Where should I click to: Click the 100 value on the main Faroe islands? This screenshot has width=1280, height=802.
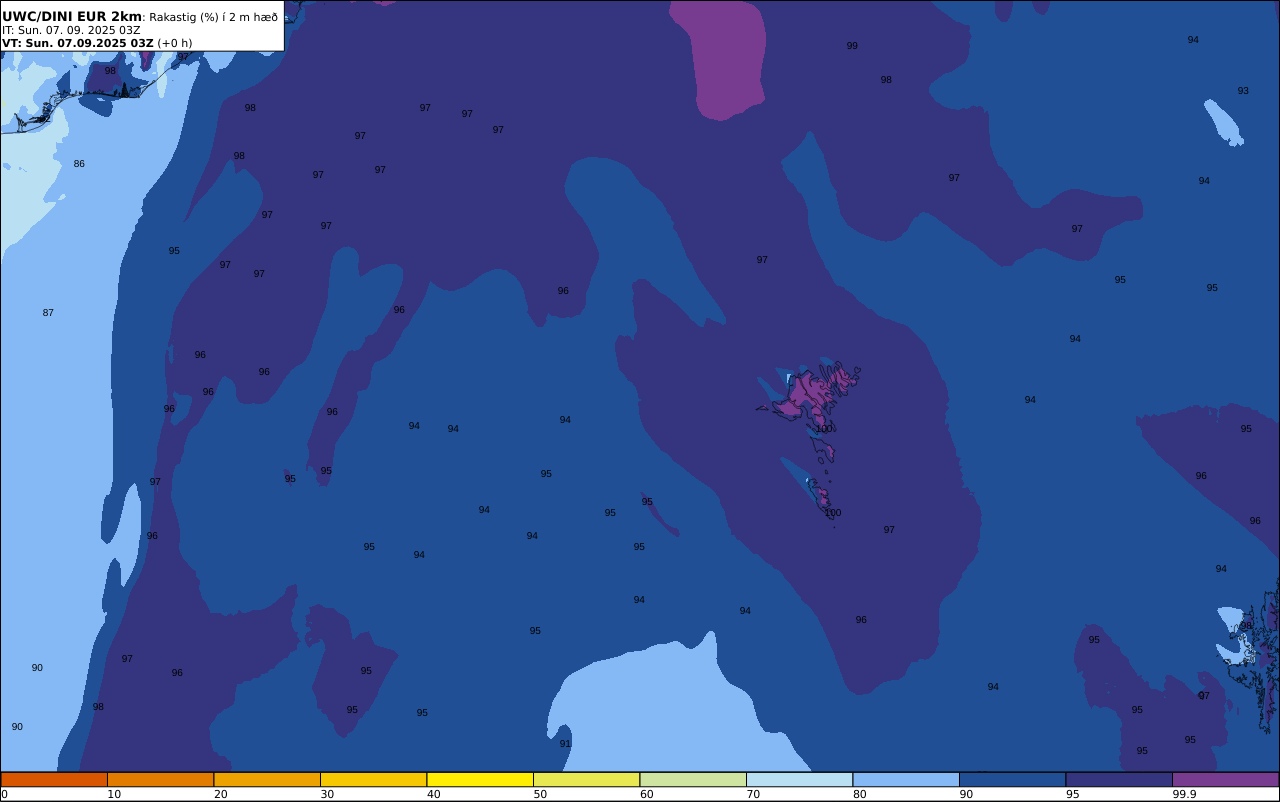(823, 429)
